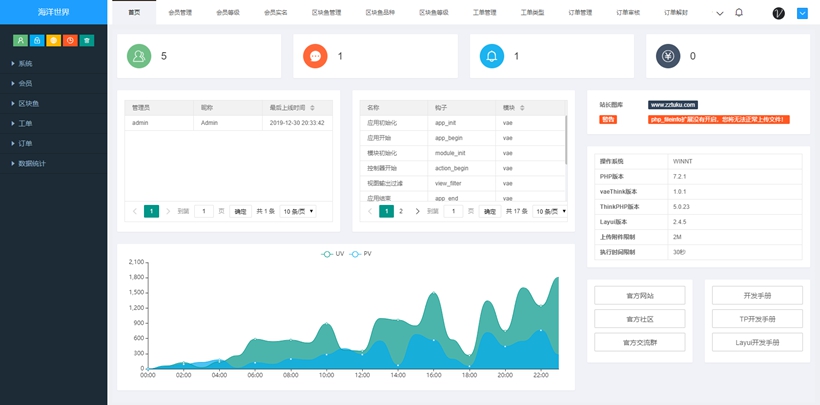Click the green members stat icon

(x=139, y=56)
